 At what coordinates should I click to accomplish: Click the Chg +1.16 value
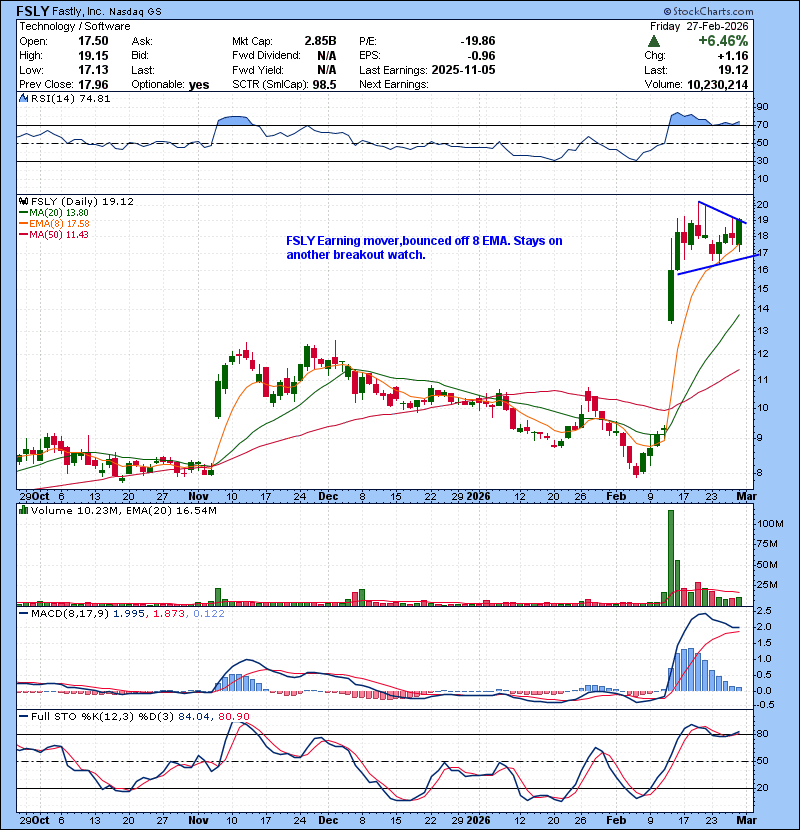click(x=733, y=56)
